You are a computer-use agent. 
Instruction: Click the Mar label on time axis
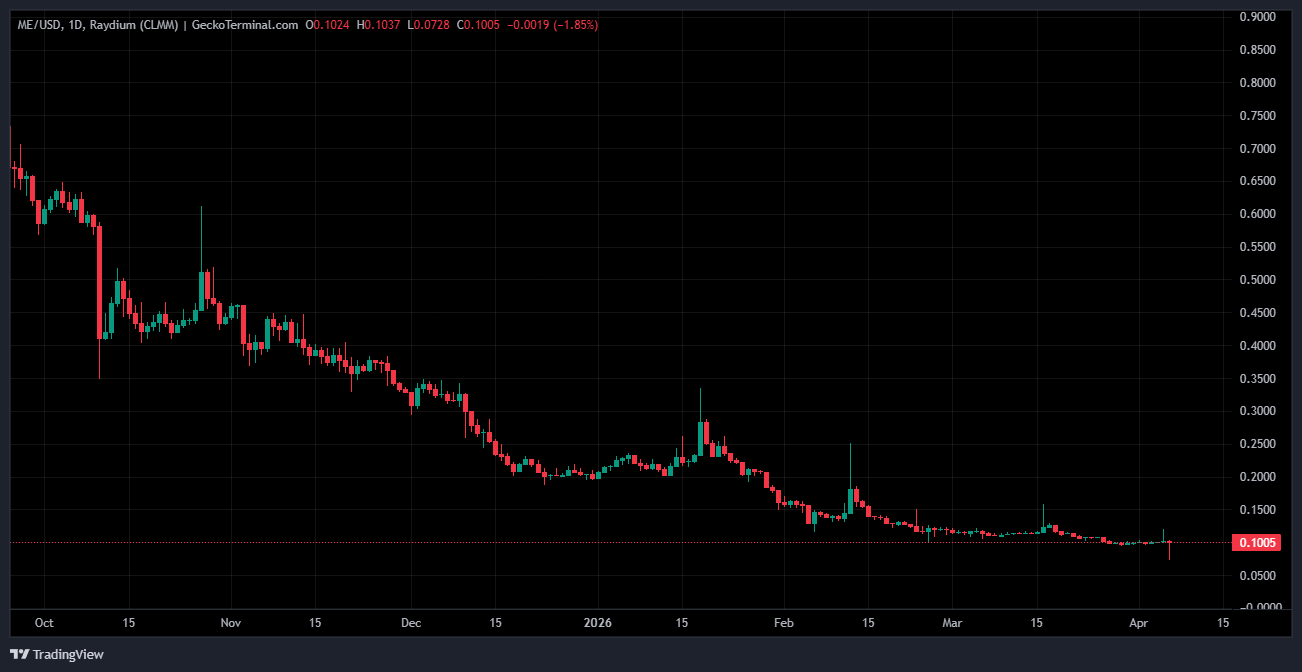coord(952,622)
